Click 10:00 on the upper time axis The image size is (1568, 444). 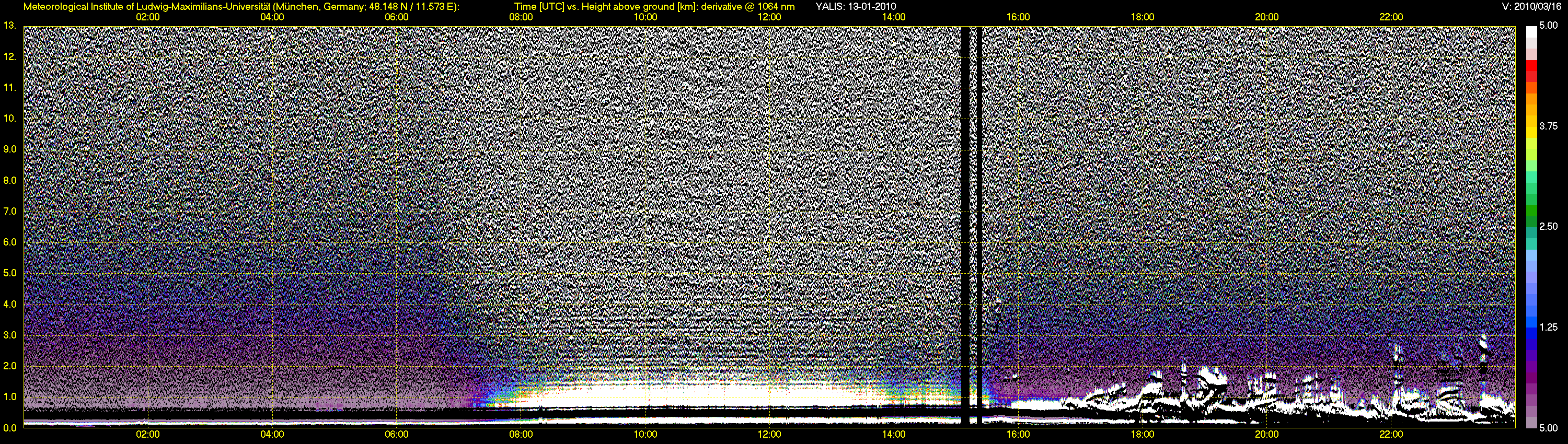pyautogui.click(x=645, y=17)
